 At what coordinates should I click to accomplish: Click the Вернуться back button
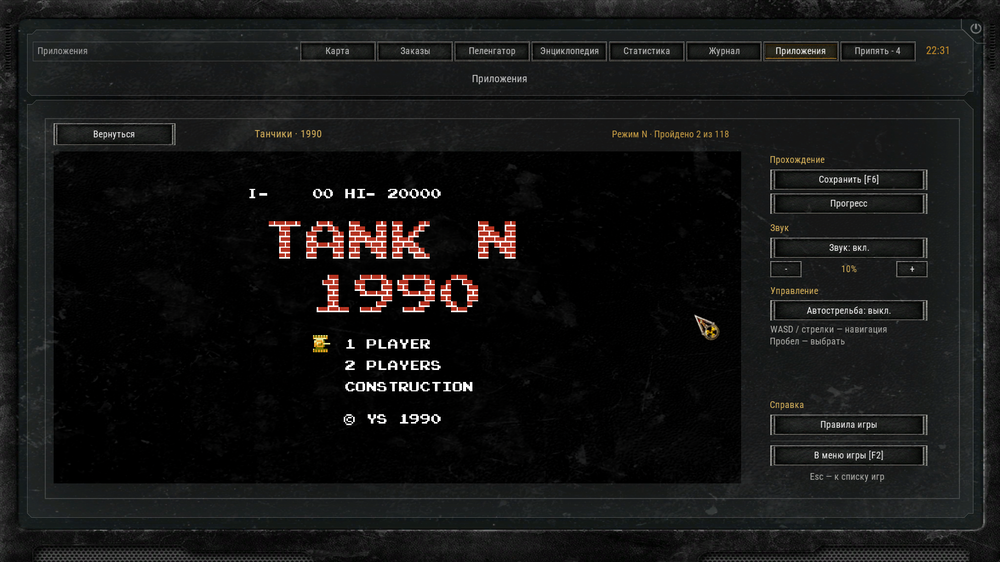click(114, 135)
